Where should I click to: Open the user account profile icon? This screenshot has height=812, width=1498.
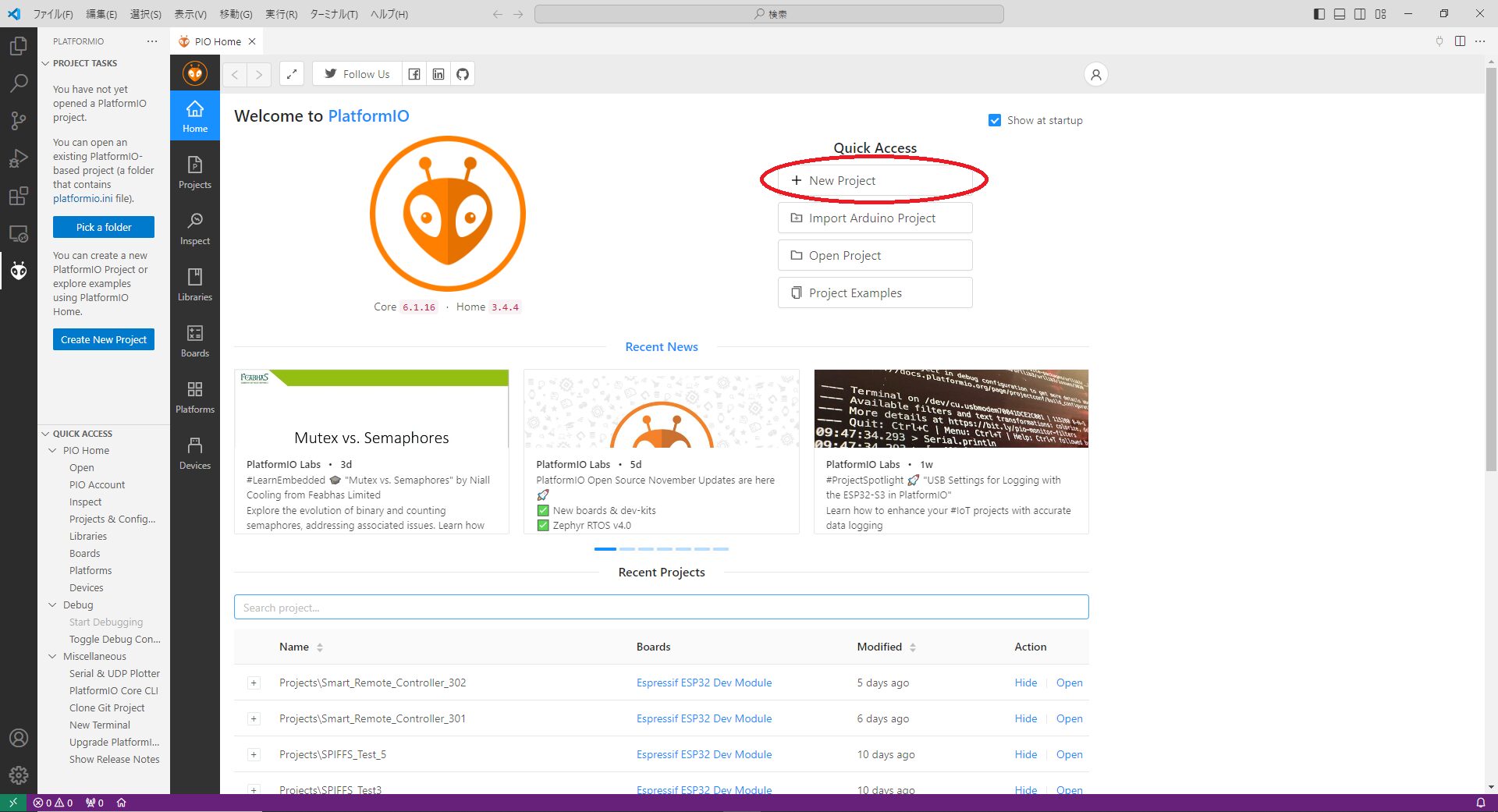(1095, 75)
